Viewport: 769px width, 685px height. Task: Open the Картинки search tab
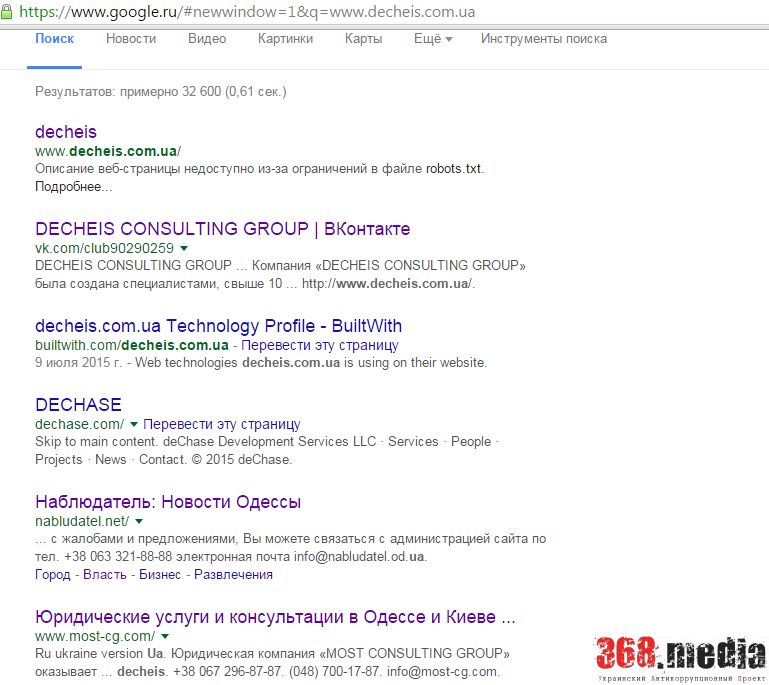[285, 39]
